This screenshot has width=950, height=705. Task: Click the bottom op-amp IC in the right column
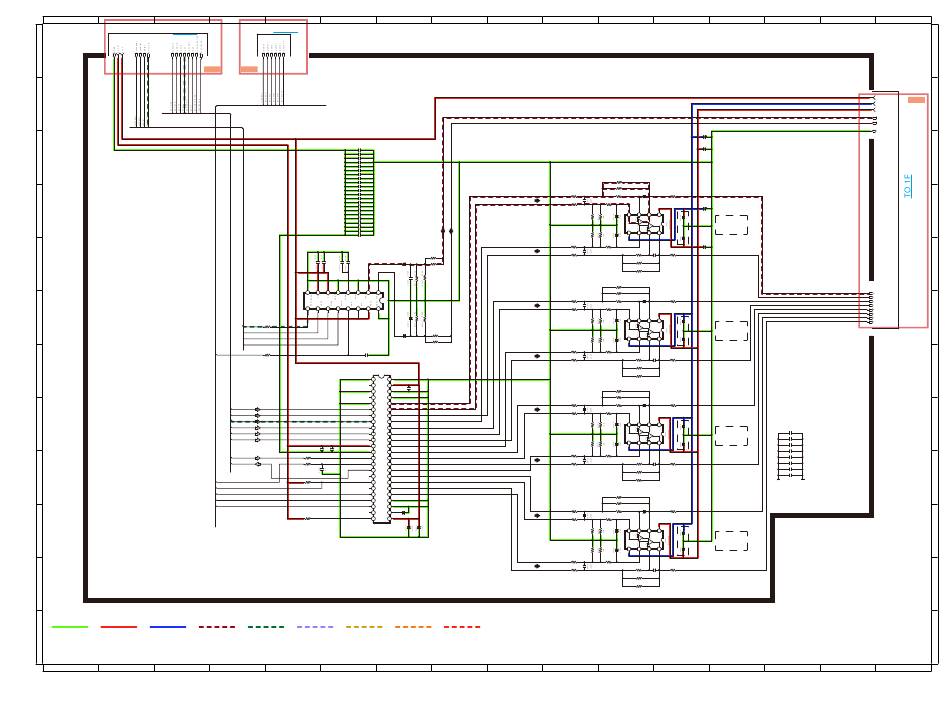point(644,540)
